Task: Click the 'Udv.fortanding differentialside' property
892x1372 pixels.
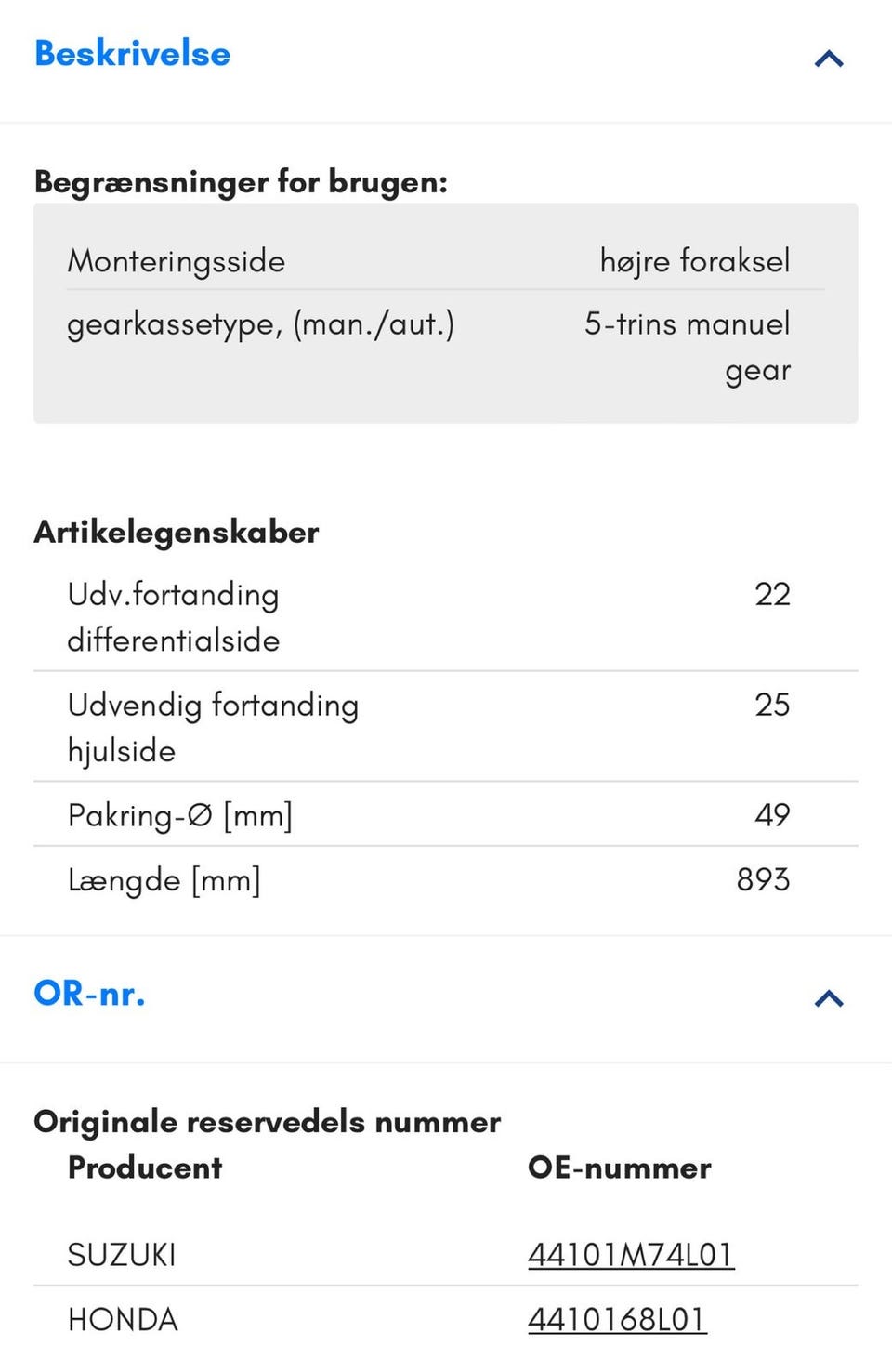Action: point(174,617)
